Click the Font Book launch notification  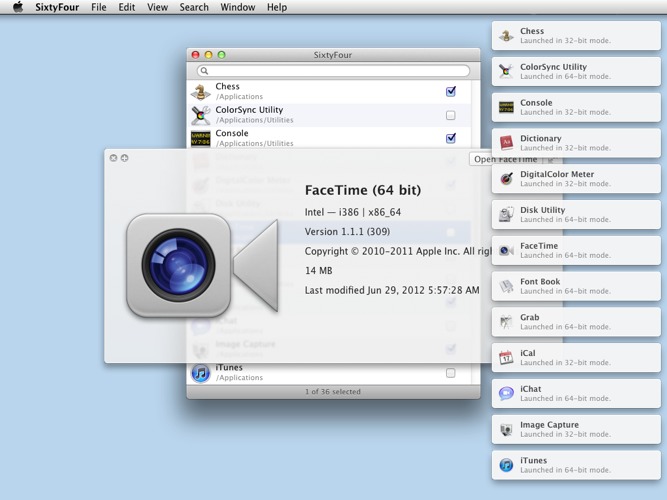(x=576, y=286)
